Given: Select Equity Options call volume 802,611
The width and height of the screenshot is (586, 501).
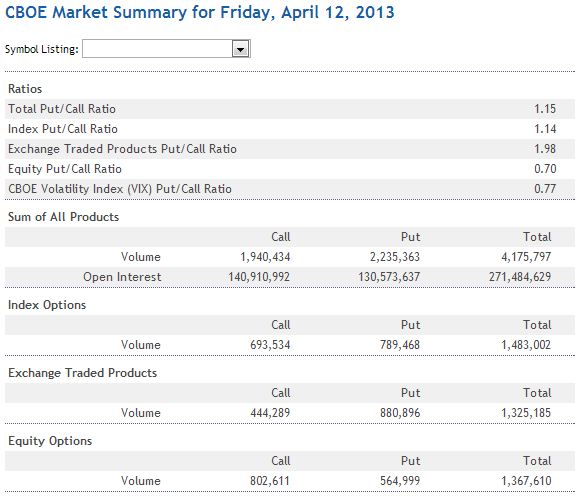Looking at the screenshot, I should 270,481.
